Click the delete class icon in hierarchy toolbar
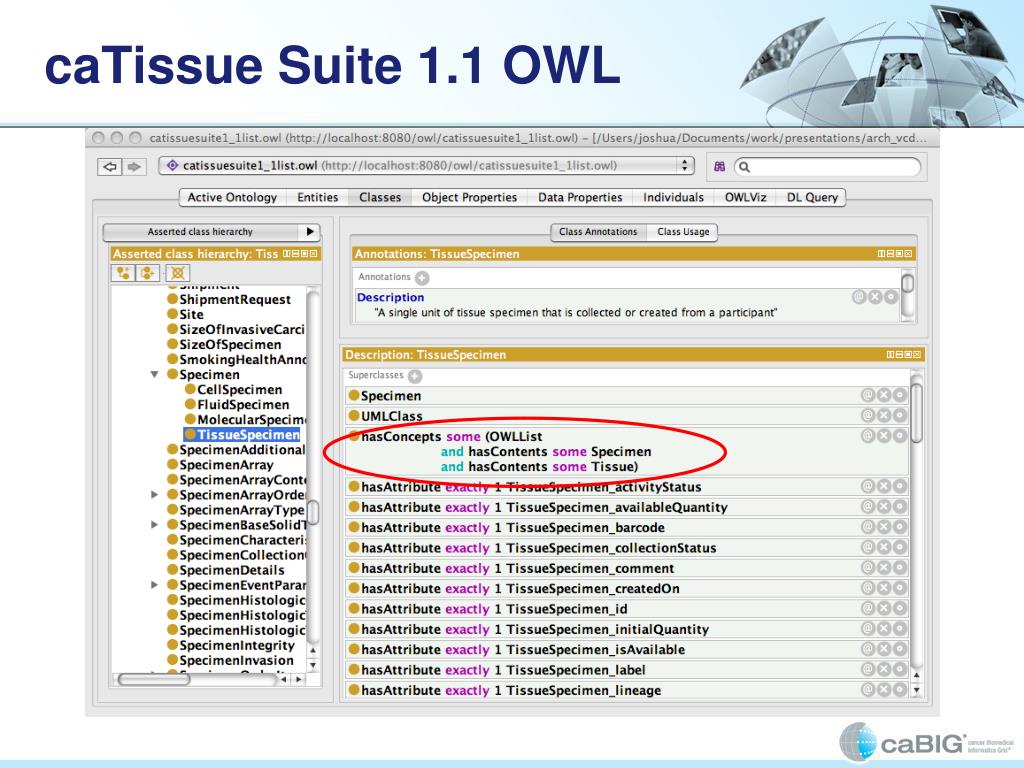This screenshot has width=1024, height=768. [177, 273]
